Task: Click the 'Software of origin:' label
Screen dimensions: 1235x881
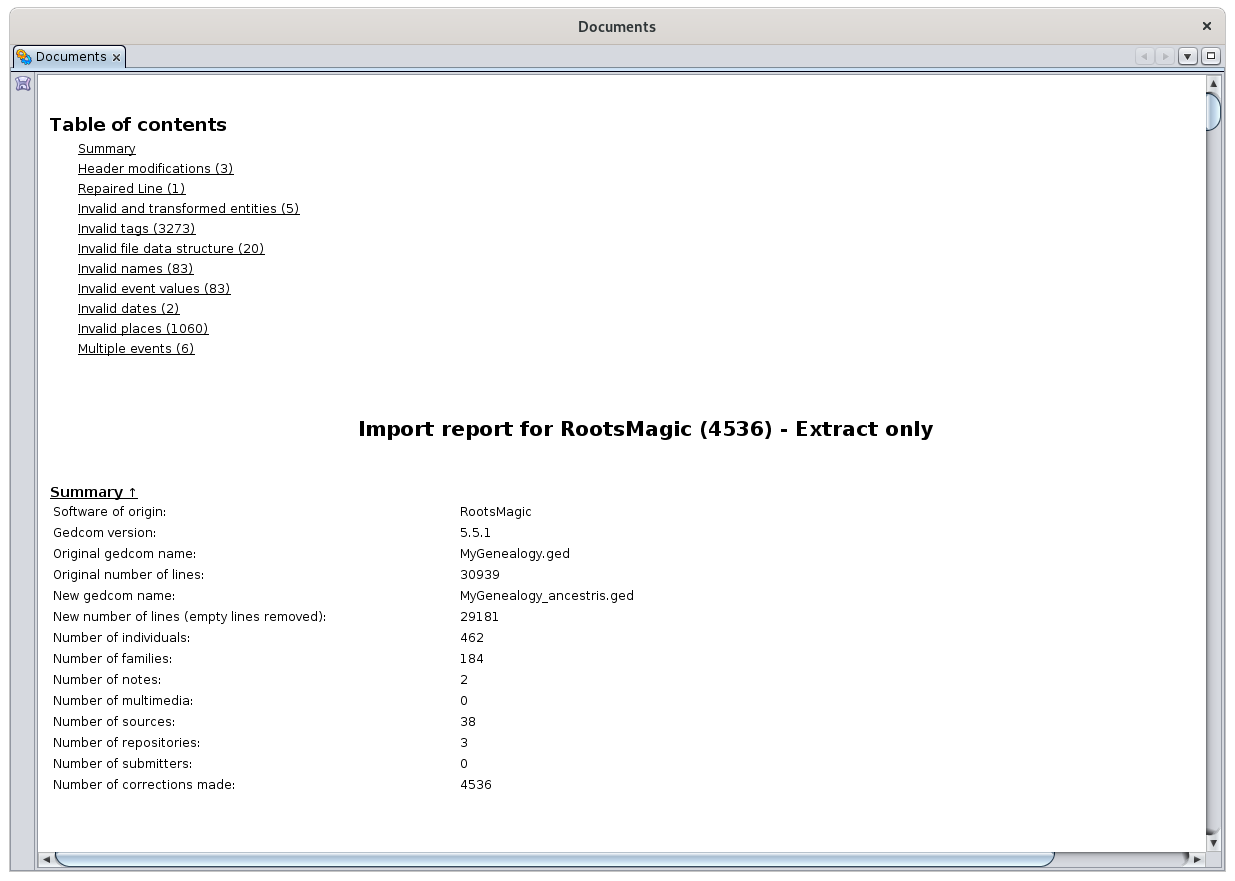Action: pos(110,512)
